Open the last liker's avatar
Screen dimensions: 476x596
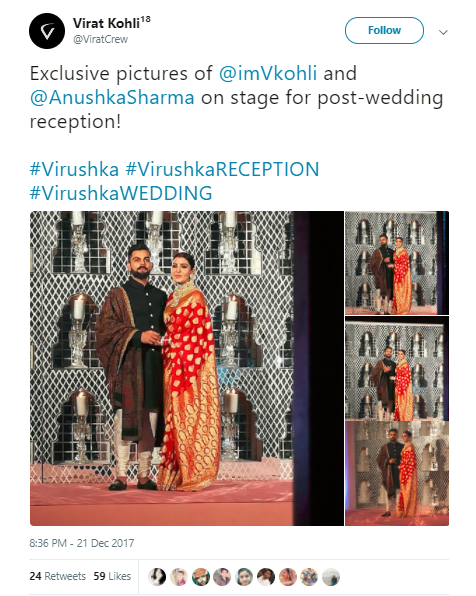[331, 577]
